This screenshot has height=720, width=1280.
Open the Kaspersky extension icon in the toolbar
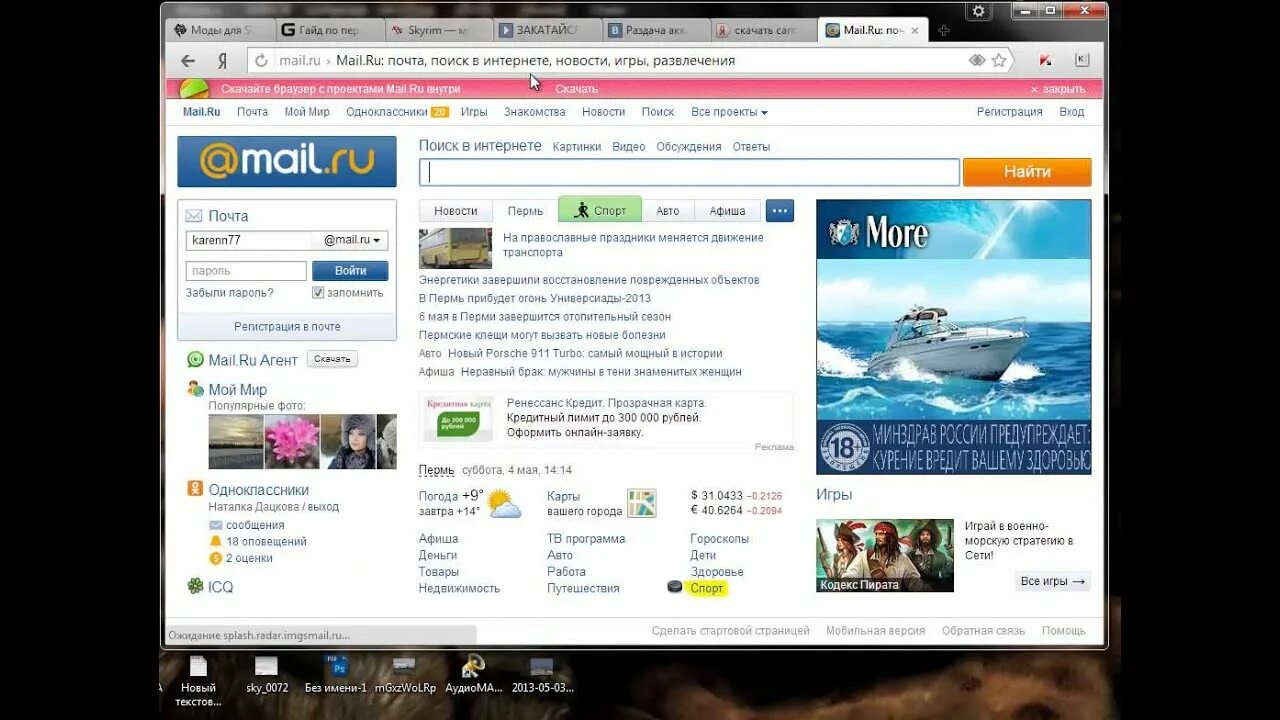click(x=1045, y=60)
